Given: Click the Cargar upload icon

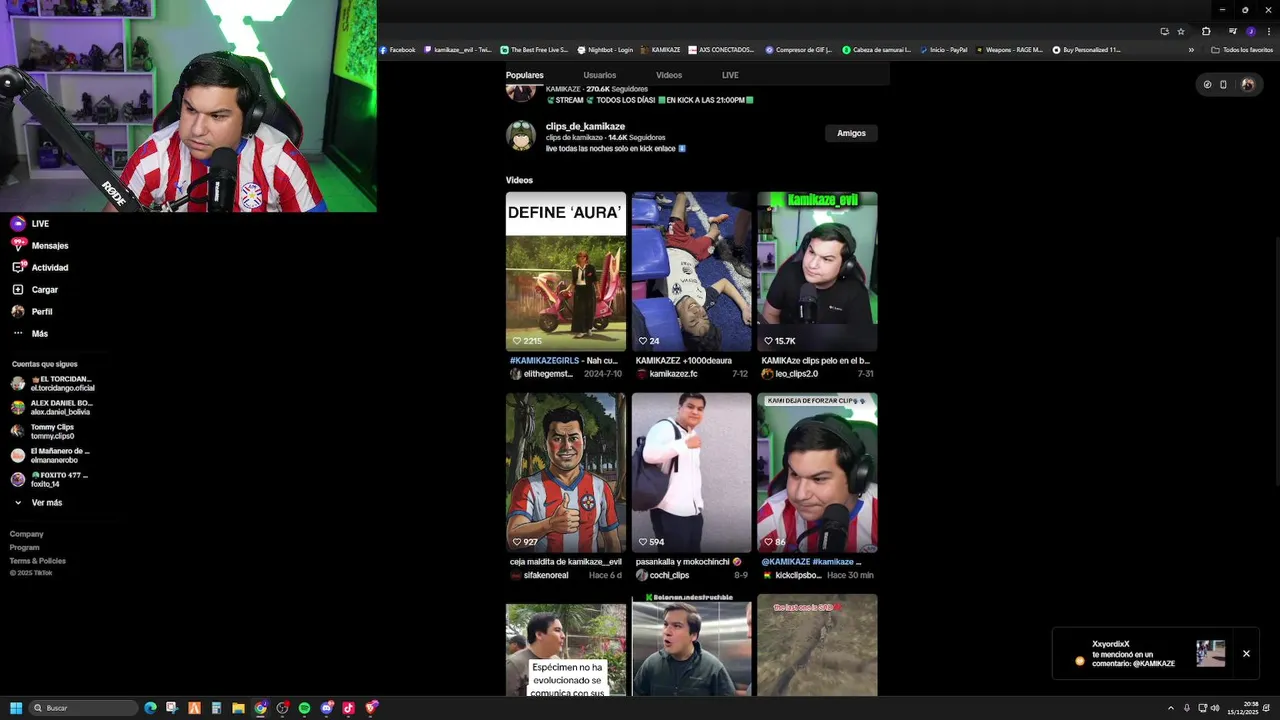Looking at the screenshot, I should coord(18,290).
